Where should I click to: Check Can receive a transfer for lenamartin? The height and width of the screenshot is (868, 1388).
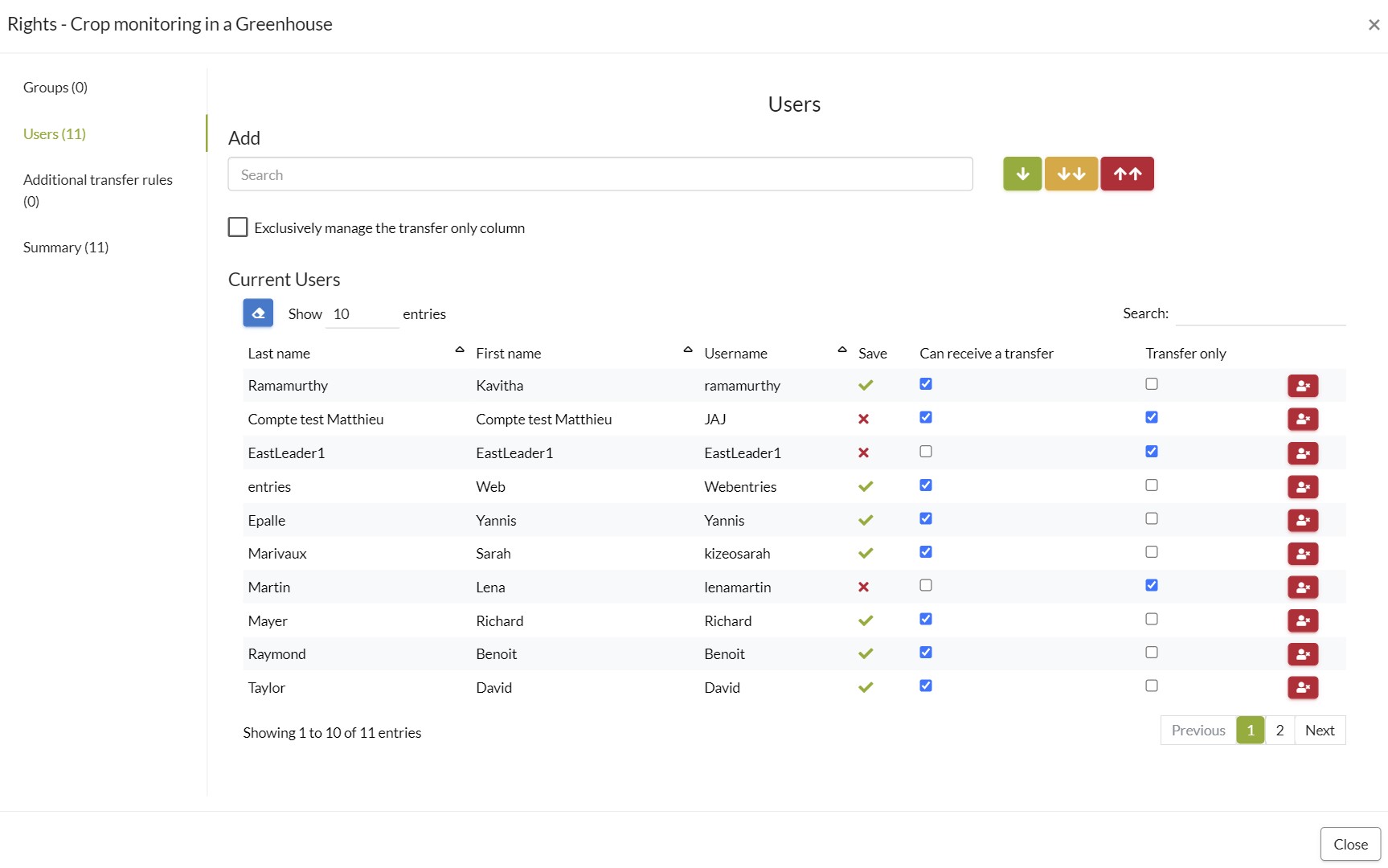click(926, 585)
